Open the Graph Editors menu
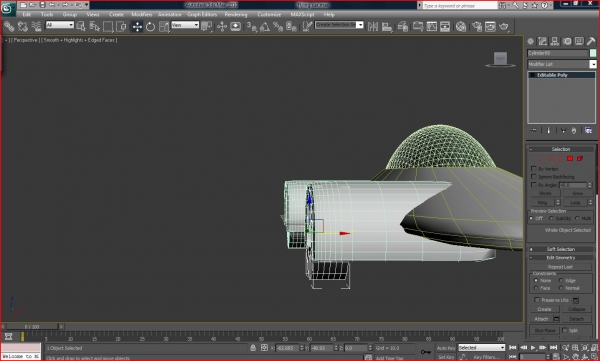Image resolution: width=600 pixels, height=361 pixels. [202, 15]
